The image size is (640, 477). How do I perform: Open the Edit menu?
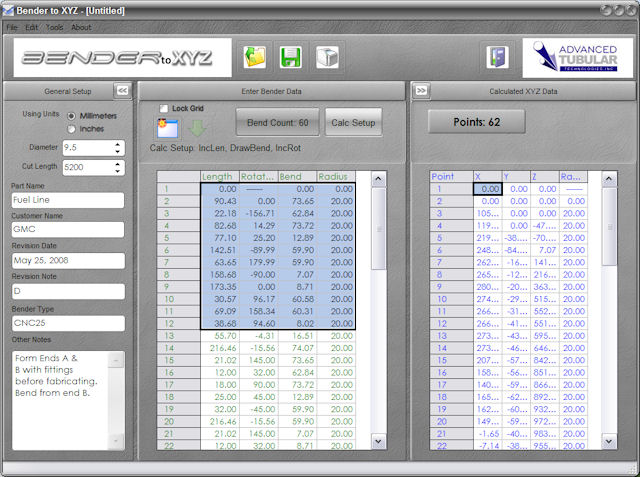click(x=31, y=27)
